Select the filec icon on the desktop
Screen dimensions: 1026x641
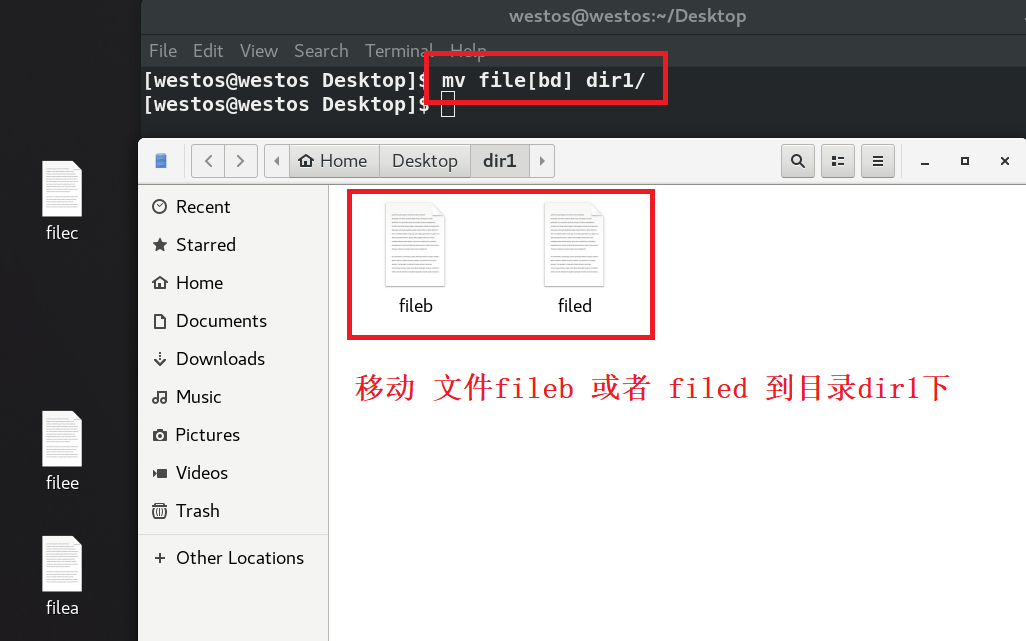coord(62,188)
